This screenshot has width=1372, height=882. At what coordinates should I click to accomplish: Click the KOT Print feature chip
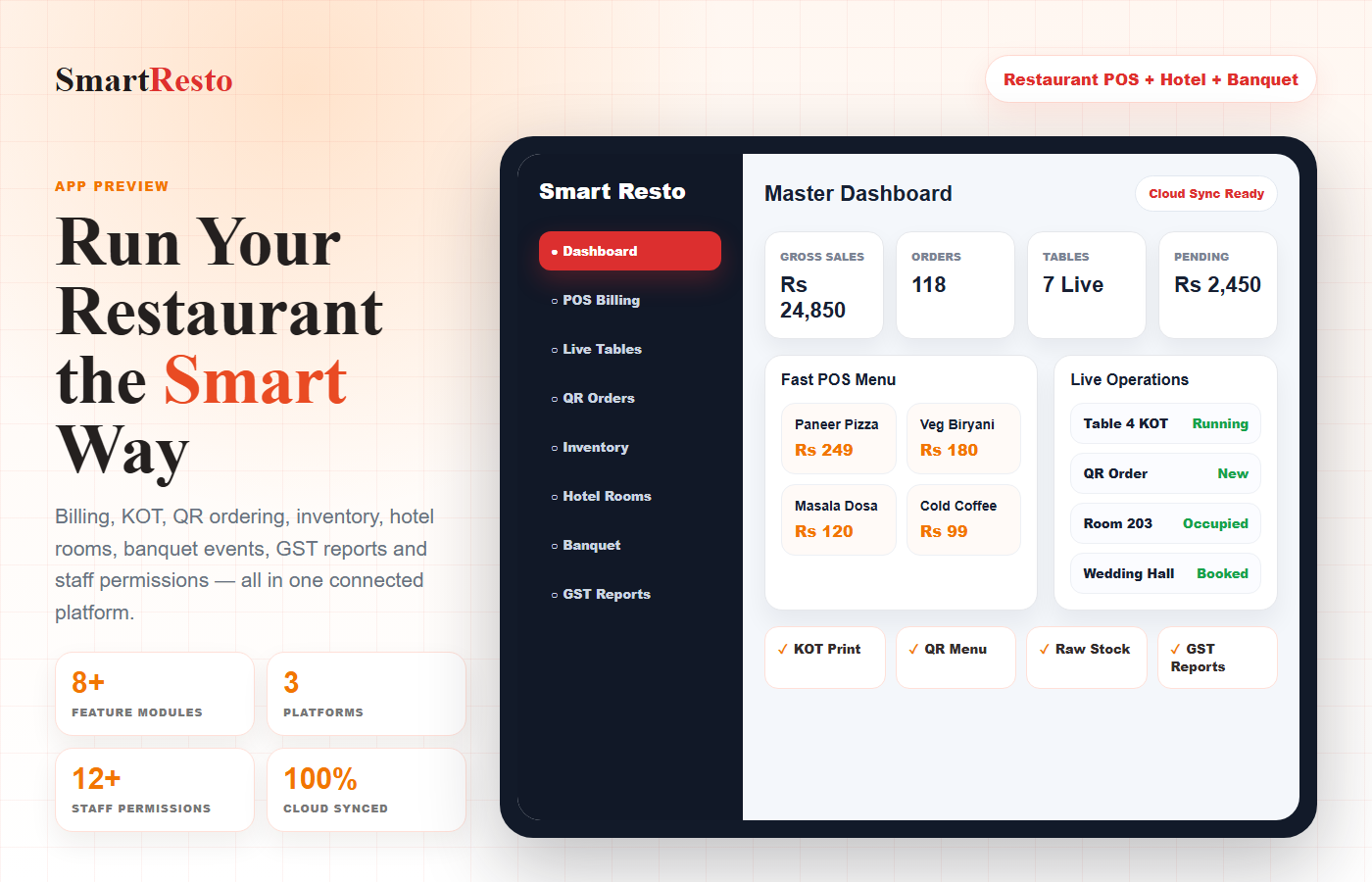825,658
